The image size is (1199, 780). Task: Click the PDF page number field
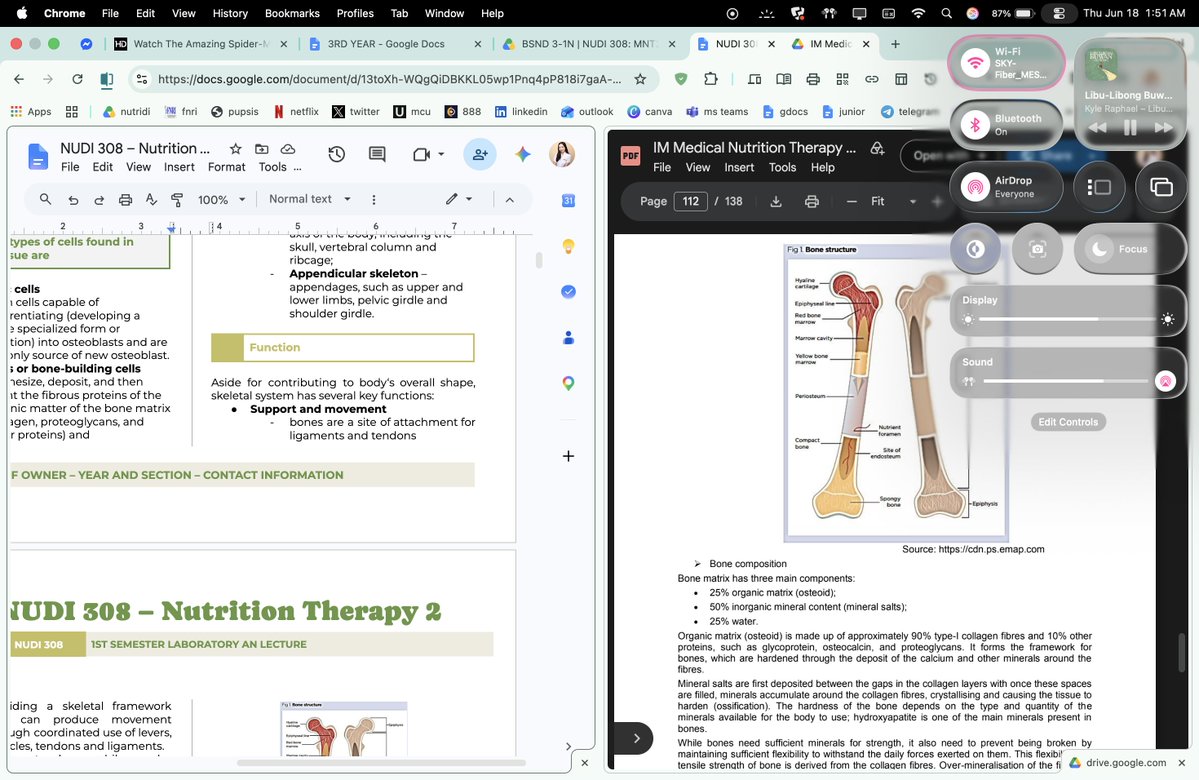tap(690, 201)
